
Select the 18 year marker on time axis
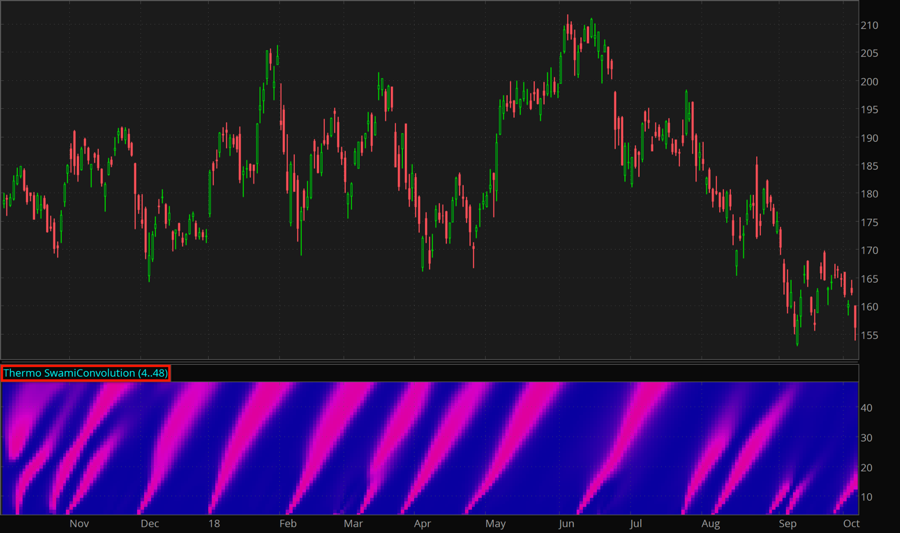(214, 523)
